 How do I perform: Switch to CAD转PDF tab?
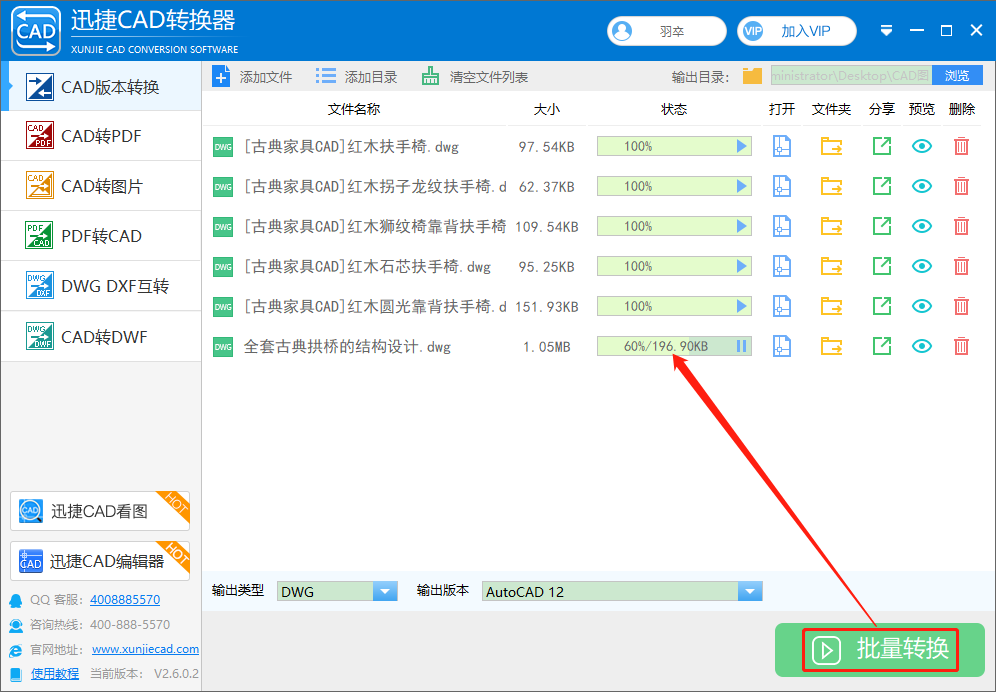click(x=102, y=136)
